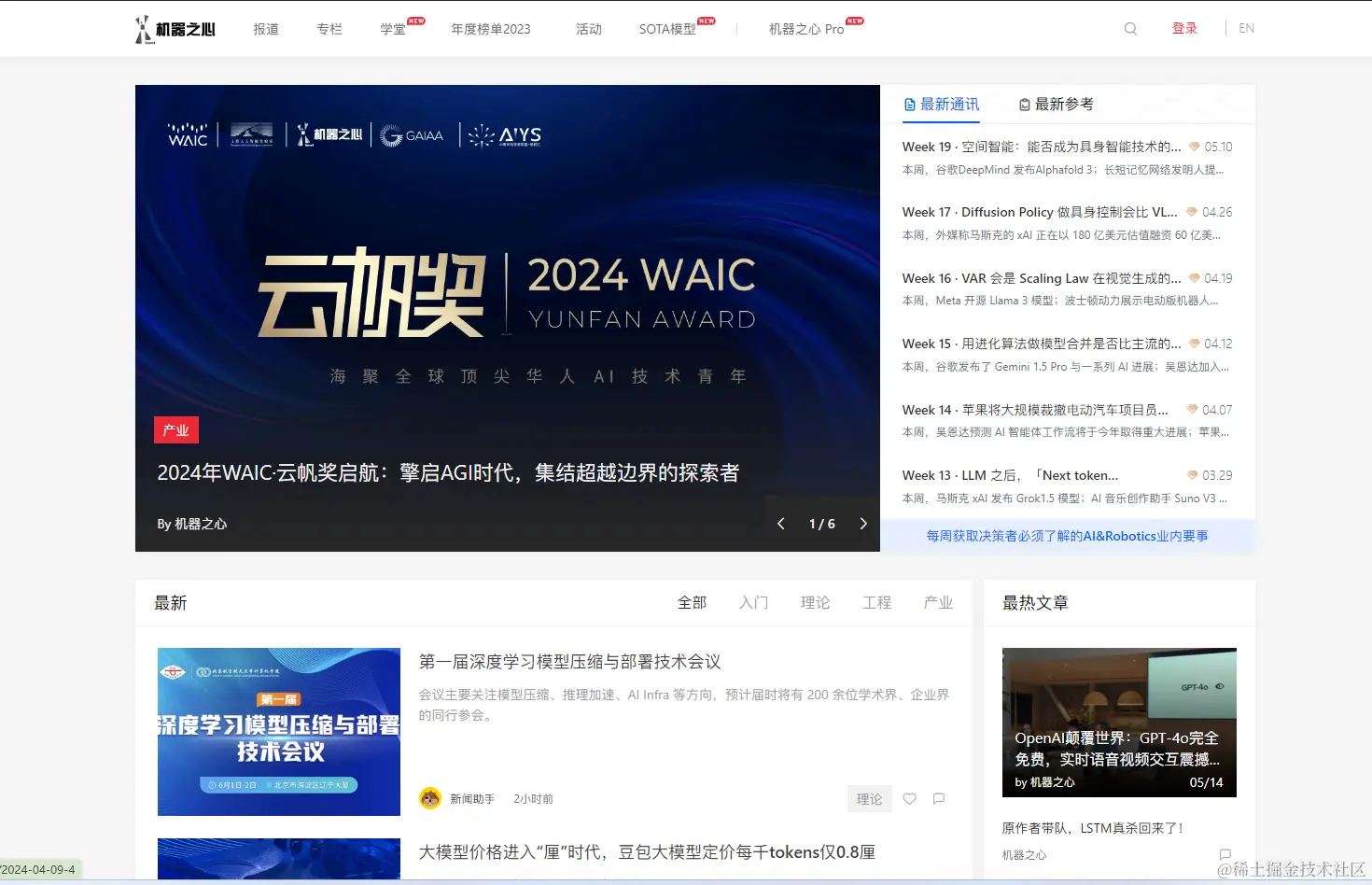The height and width of the screenshot is (885, 1372).
Task: Click 会议主要关注模型压缩 article summary
Action: click(684, 705)
